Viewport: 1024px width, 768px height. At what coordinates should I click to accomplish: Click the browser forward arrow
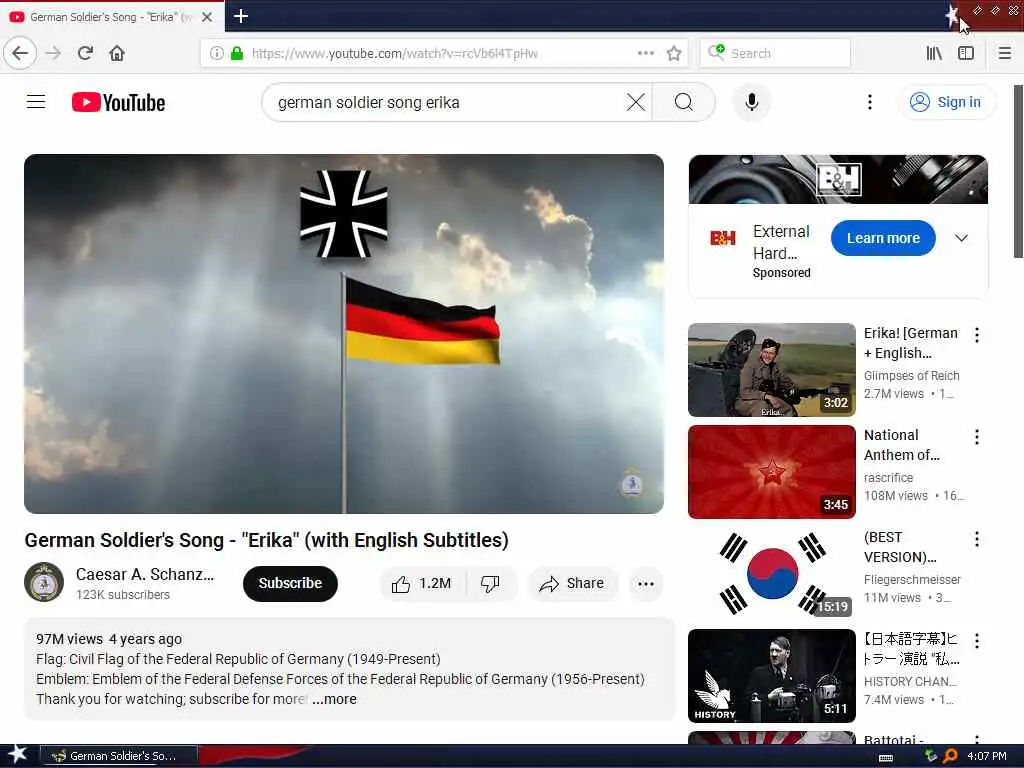[54, 53]
